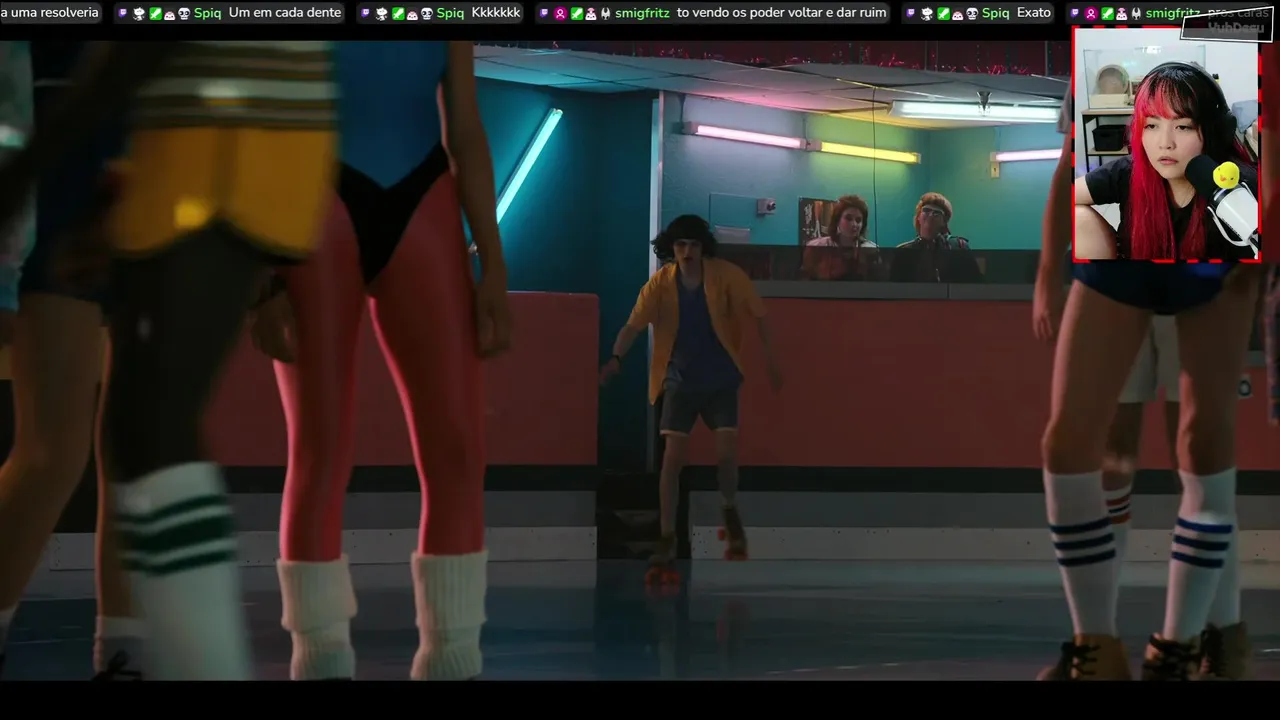This screenshot has width=1280, height=720.
Task: Click chat text 'a uma resolveria'
Action: [x=50, y=13]
